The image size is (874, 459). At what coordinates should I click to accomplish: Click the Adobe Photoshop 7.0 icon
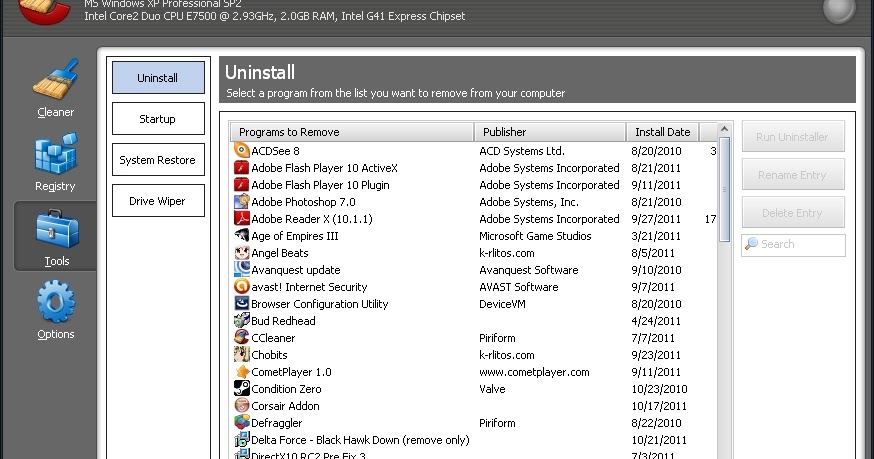tap(241, 202)
